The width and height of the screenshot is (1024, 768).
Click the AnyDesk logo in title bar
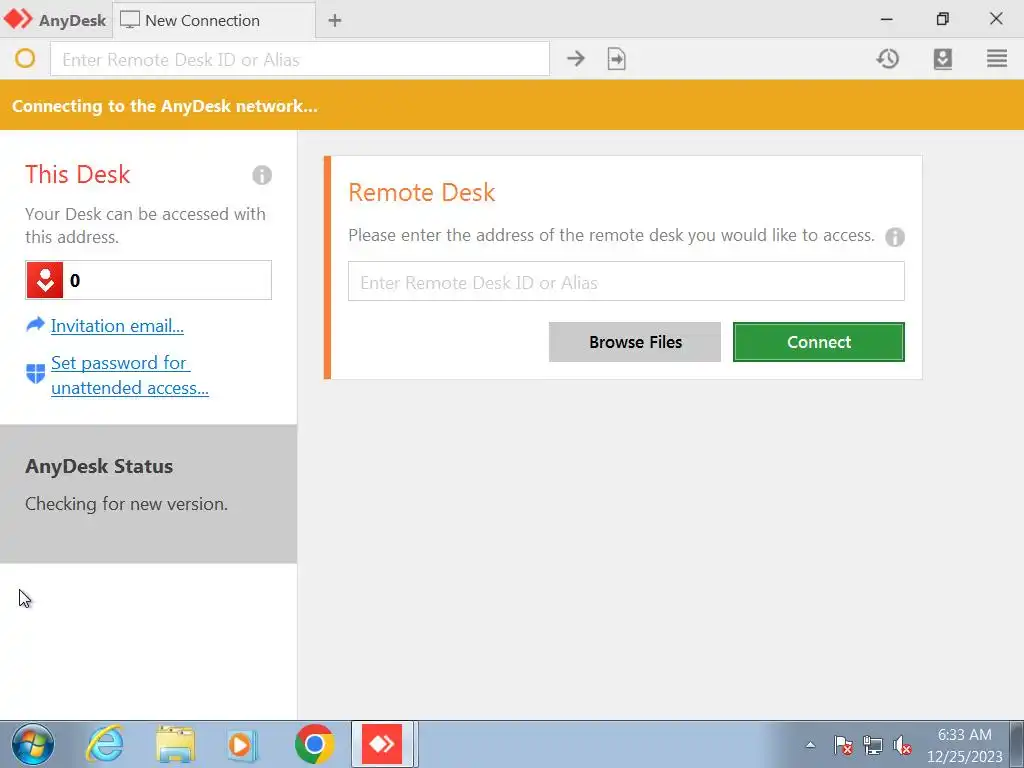tap(18, 20)
